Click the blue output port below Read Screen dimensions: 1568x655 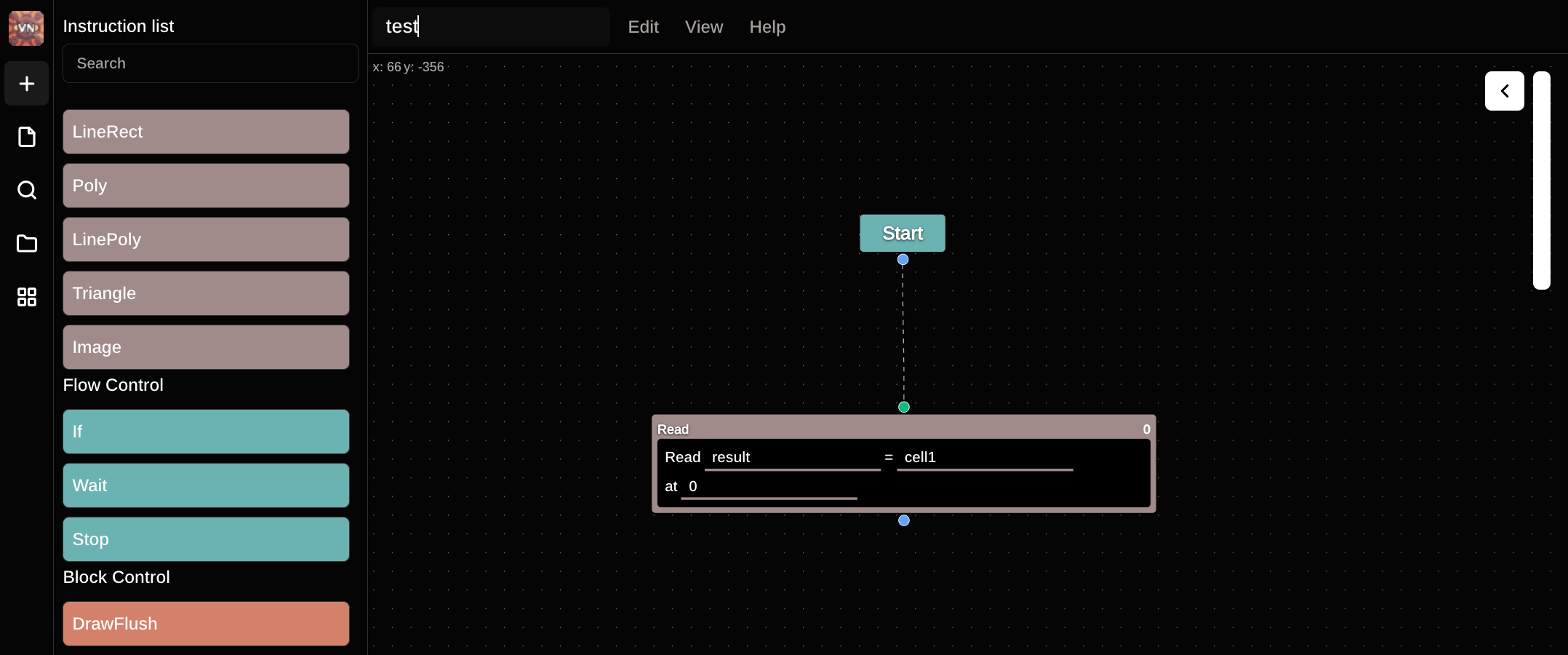pyautogui.click(x=904, y=520)
